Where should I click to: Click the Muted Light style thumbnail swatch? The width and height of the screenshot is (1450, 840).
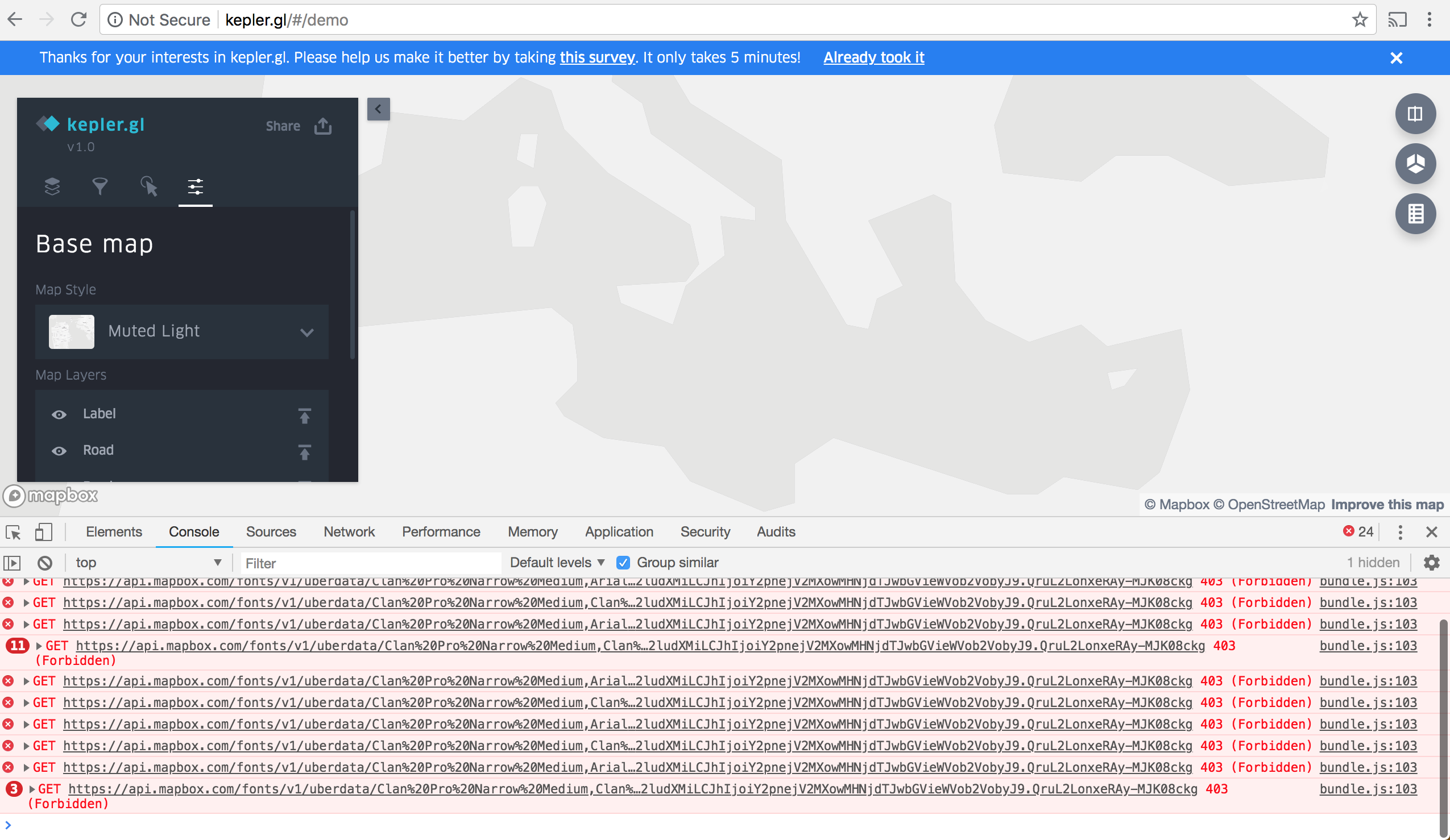pyautogui.click(x=71, y=332)
